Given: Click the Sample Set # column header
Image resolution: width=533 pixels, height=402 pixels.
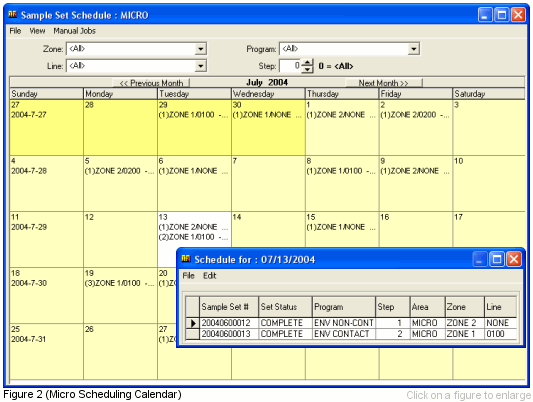Looking at the screenshot, I should (x=229, y=307).
